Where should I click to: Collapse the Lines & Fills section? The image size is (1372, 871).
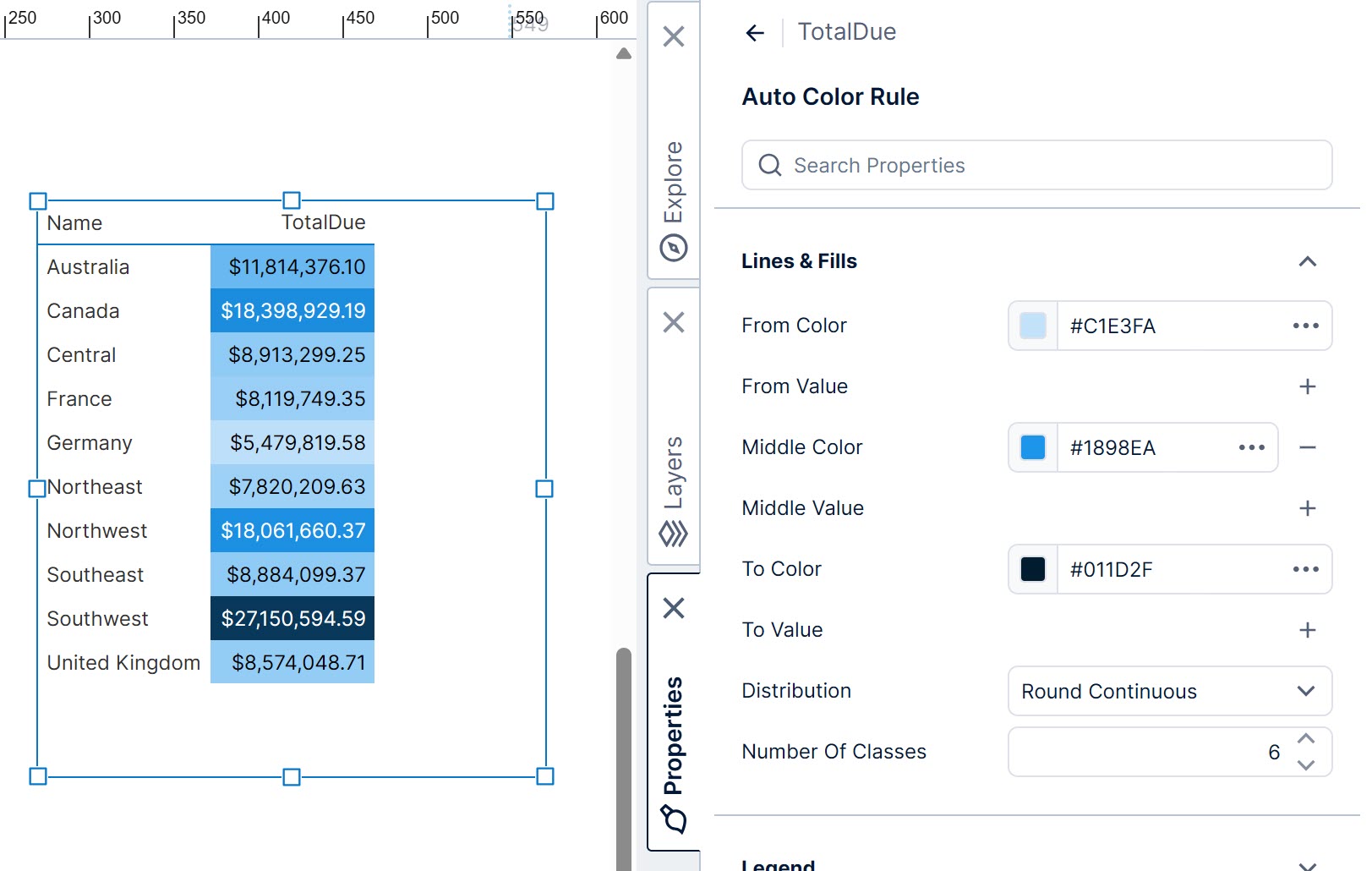[x=1307, y=261]
